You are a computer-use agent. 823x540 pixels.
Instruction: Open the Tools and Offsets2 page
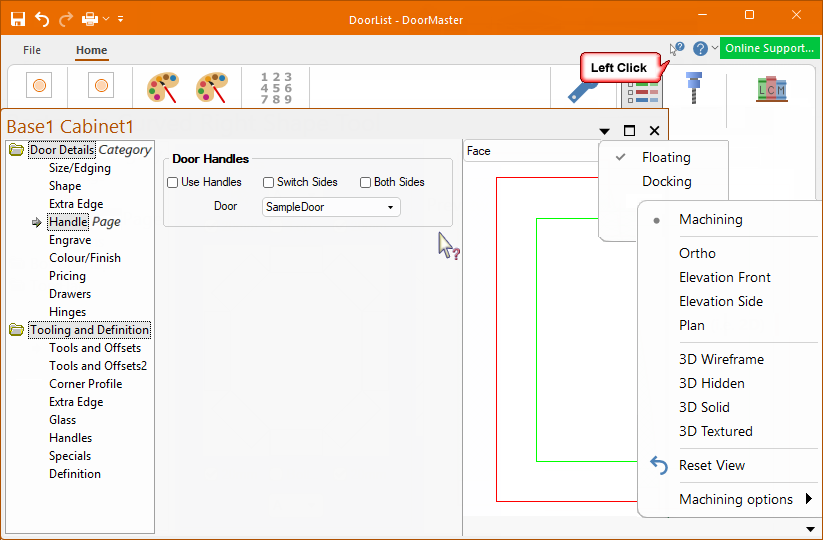tap(98, 366)
